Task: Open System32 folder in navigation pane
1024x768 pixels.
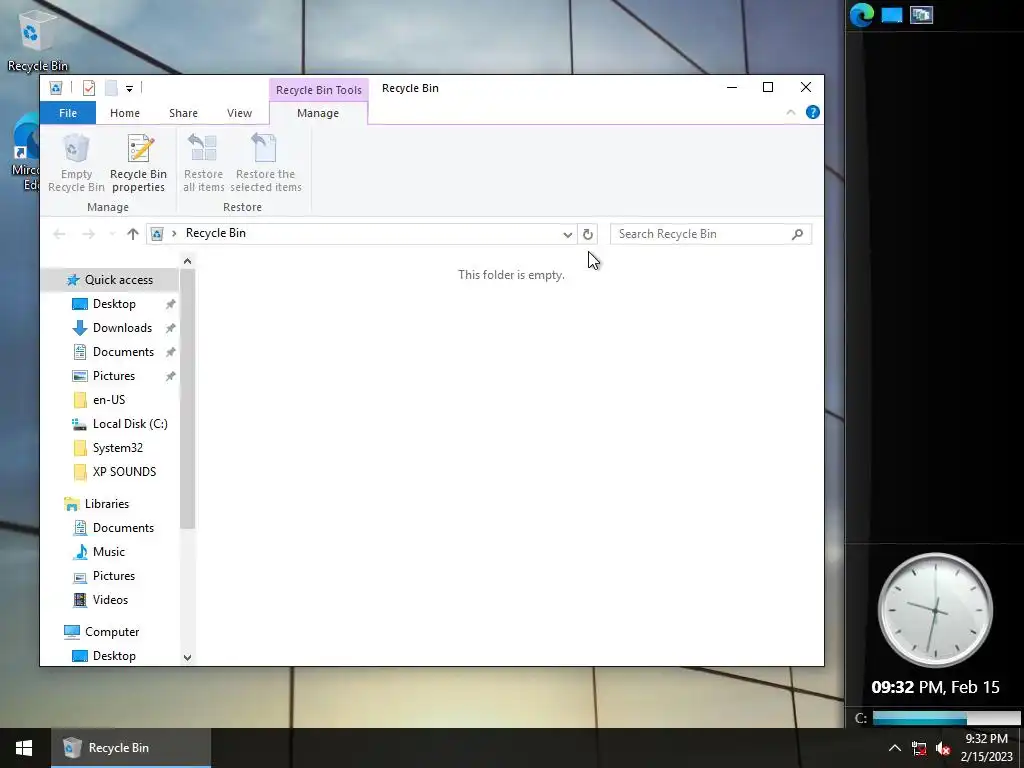Action: pyautogui.click(x=118, y=448)
